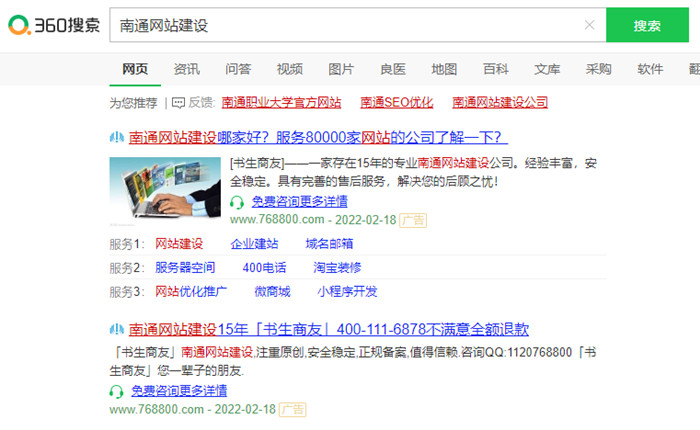Click the 反馈 feedback icon
The height and width of the screenshot is (430, 700).
[x=178, y=103]
